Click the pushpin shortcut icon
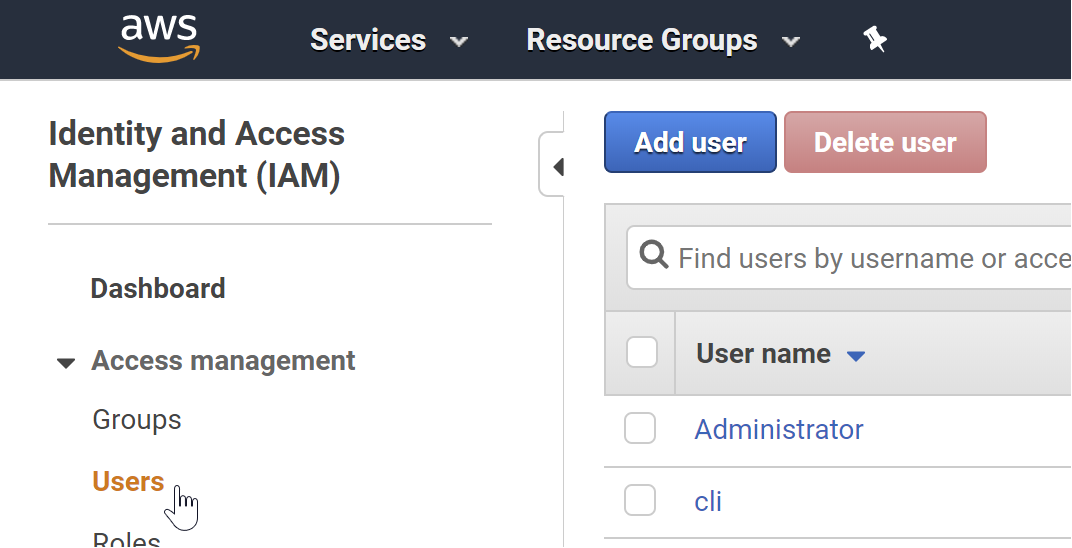The width and height of the screenshot is (1072, 548). [x=875, y=40]
